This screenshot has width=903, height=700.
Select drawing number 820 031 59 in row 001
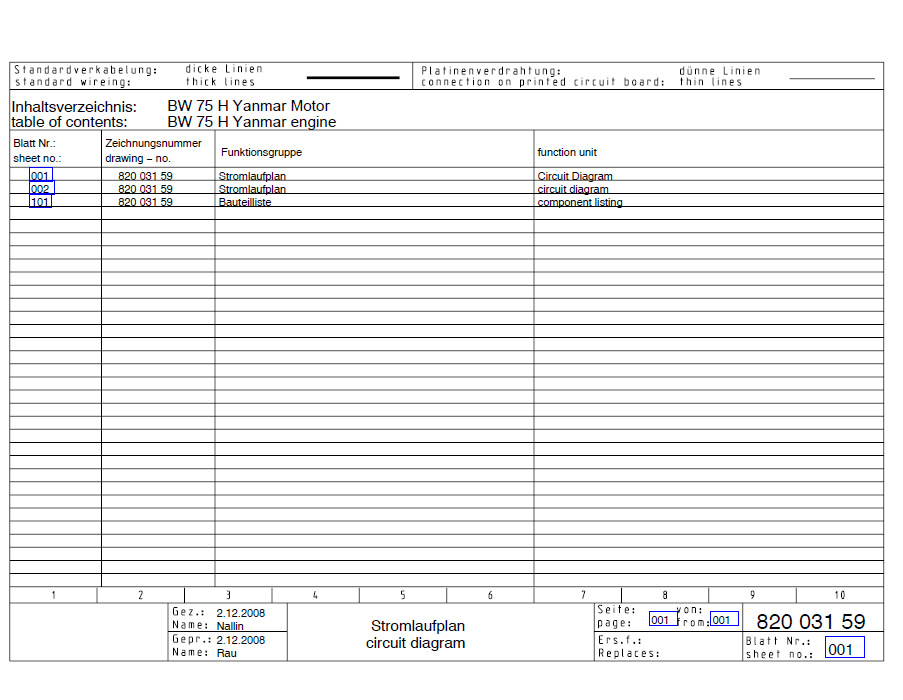pos(145,176)
